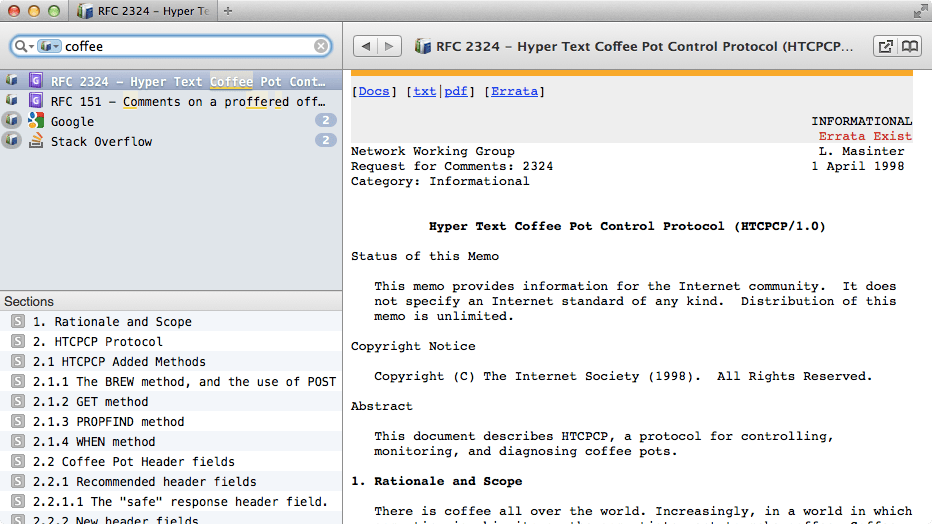Click the search magnifier icon
Image resolution: width=932 pixels, height=524 pixels.
[21, 46]
